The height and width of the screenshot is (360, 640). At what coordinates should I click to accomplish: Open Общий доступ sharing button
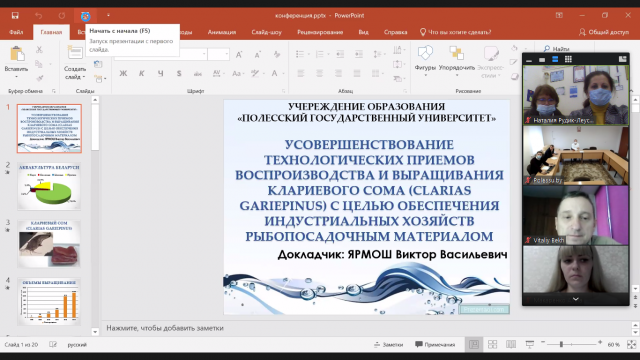(x=604, y=32)
